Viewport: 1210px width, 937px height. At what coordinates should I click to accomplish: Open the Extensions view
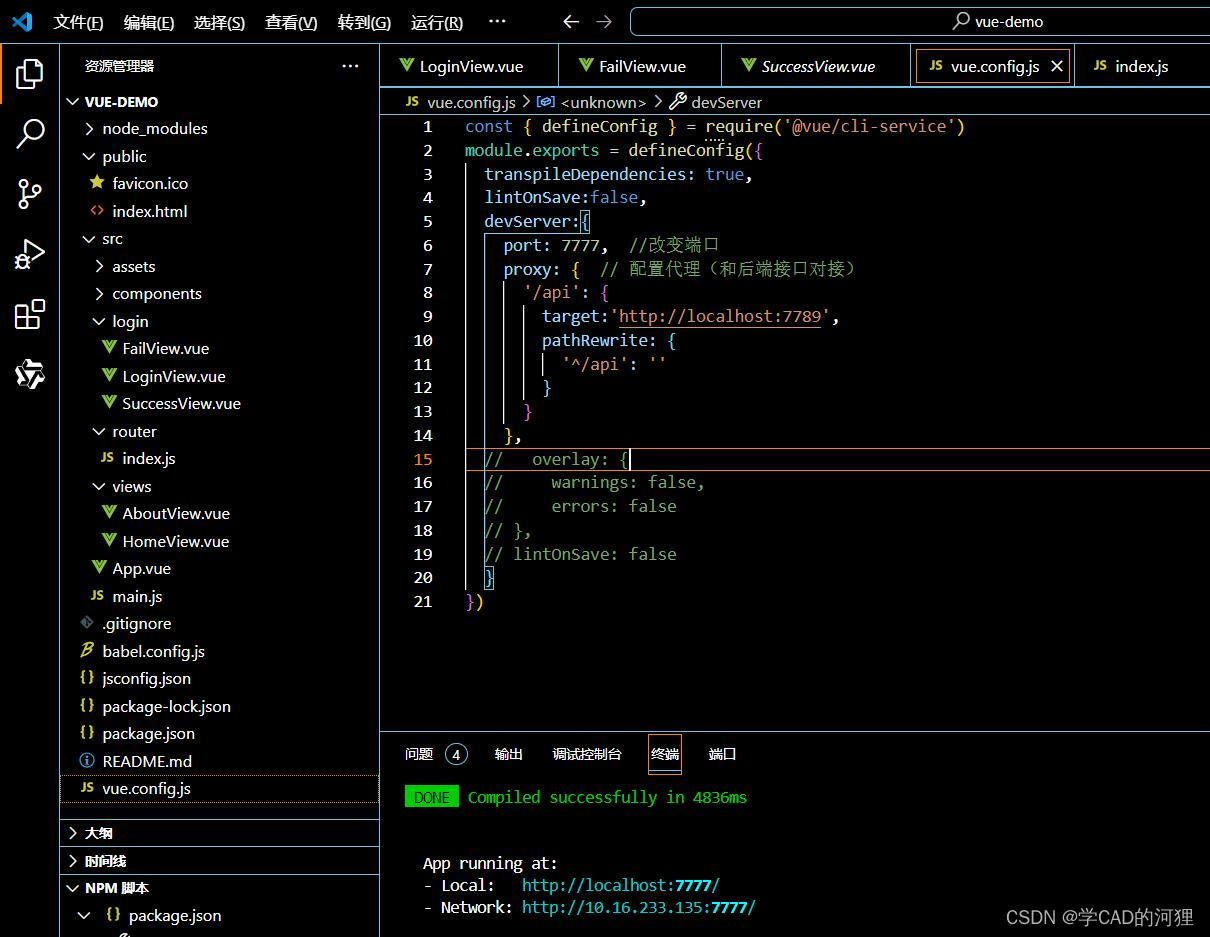point(30,314)
